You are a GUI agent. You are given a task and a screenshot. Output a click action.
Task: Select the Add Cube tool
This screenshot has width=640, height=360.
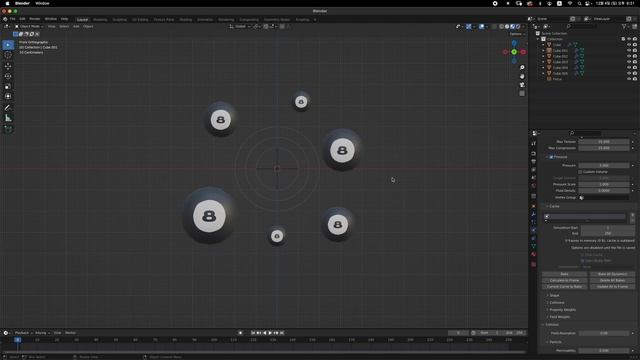[8, 129]
